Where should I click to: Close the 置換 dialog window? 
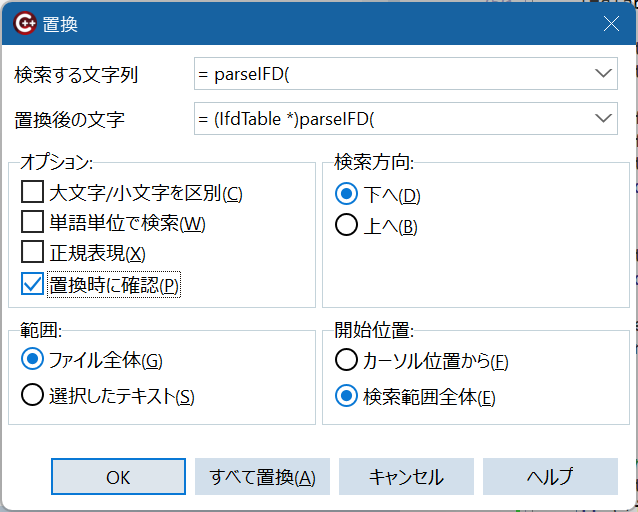coord(610,22)
